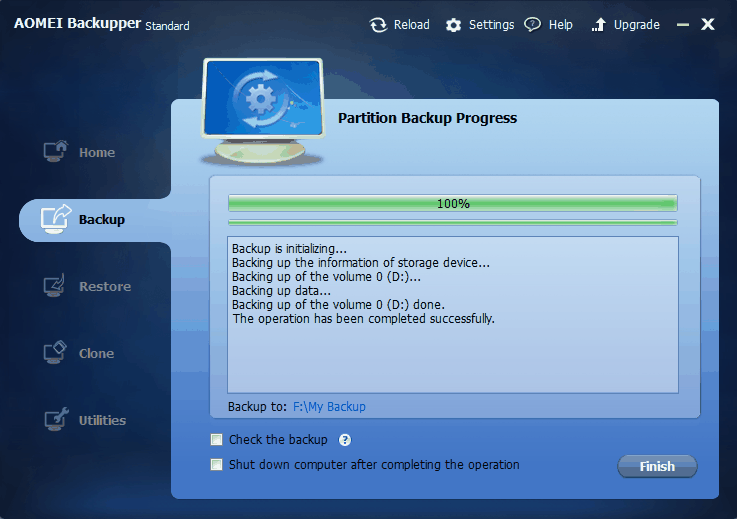Click the Partition Backup Progress heading

427,118
